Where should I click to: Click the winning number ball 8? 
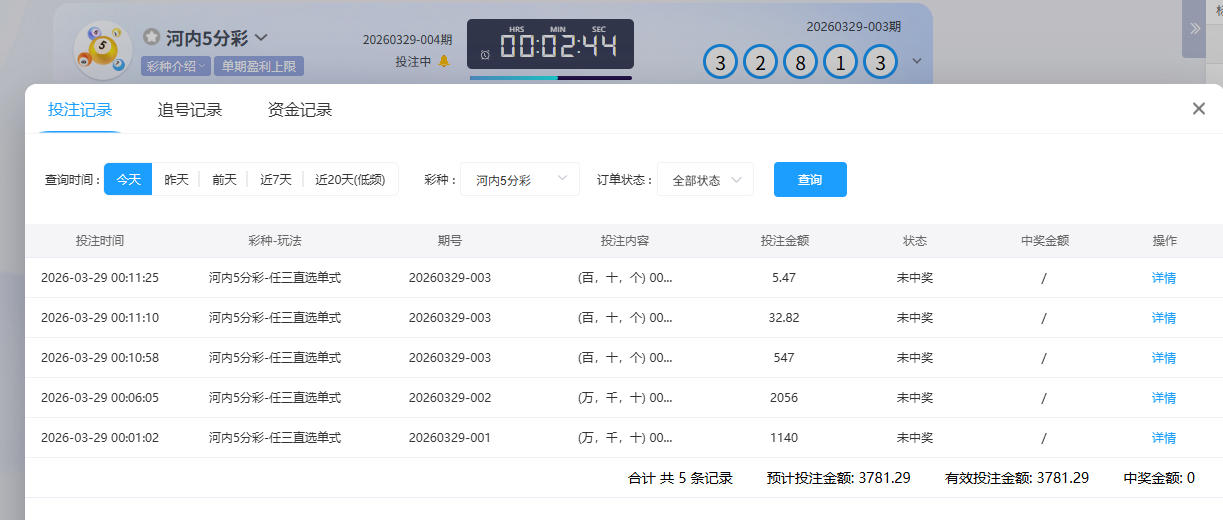point(800,62)
